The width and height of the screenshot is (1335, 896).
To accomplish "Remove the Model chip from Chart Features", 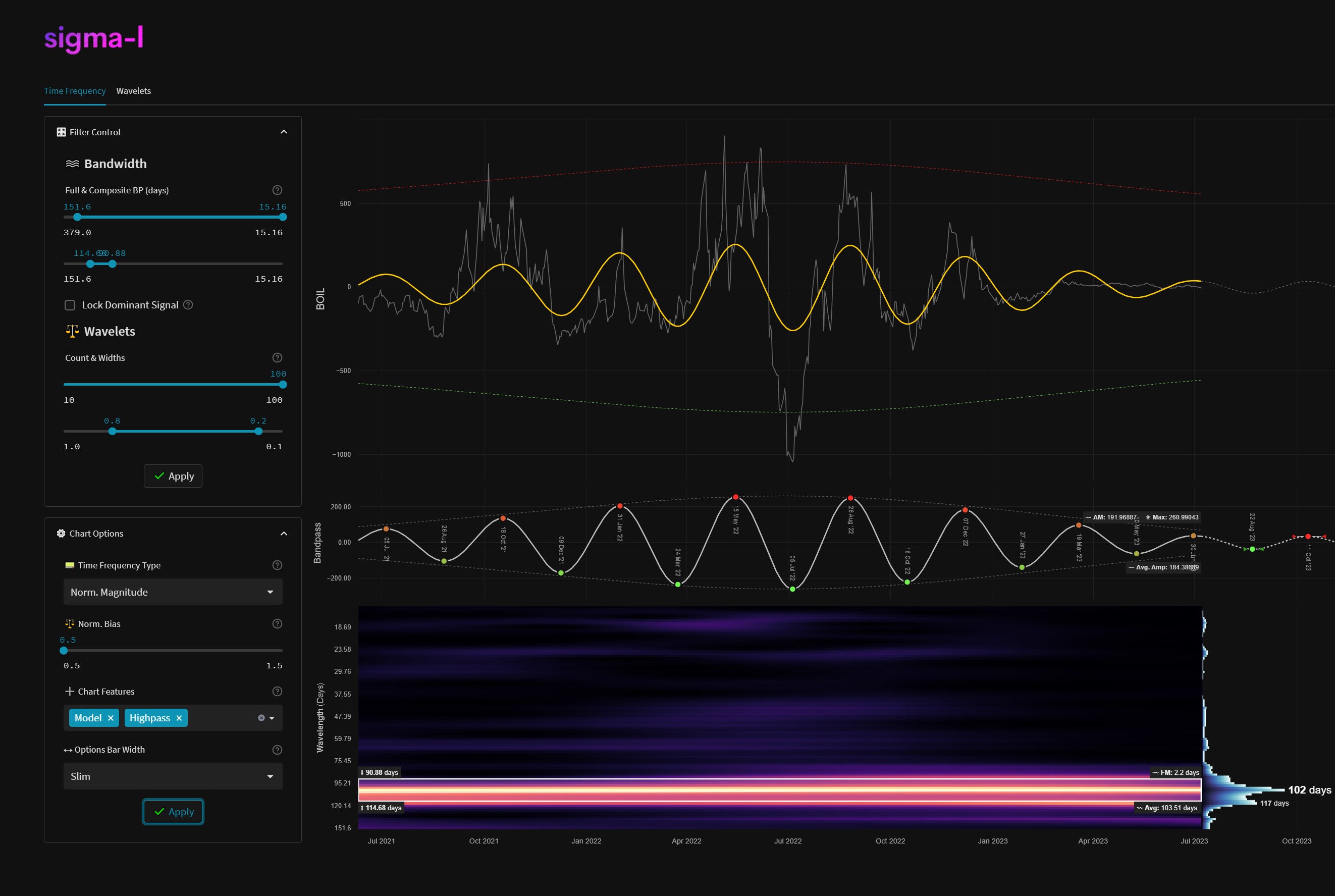I will click(x=111, y=718).
